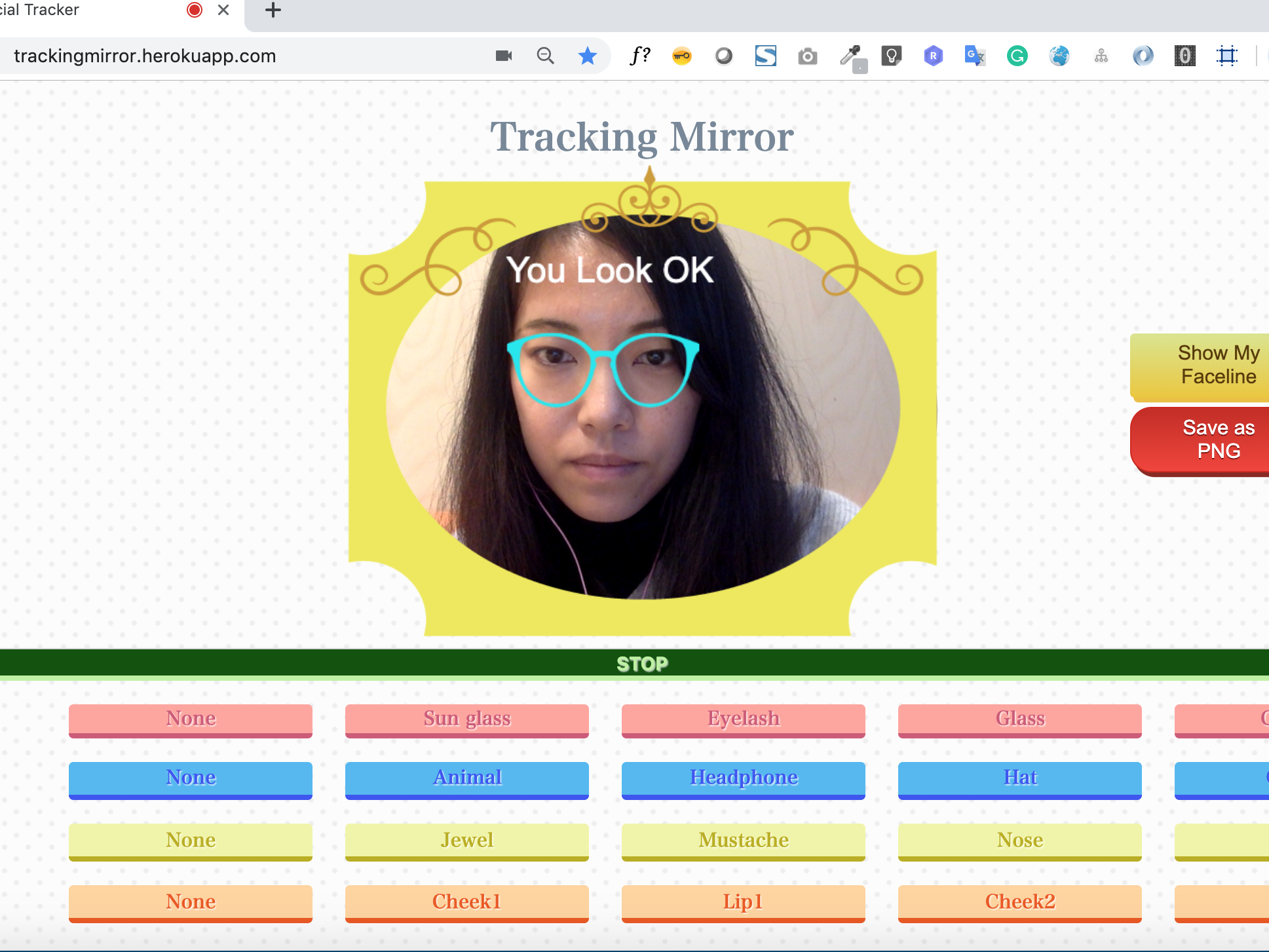
Task: Click the lightbulb extension icon
Action: [892, 56]
